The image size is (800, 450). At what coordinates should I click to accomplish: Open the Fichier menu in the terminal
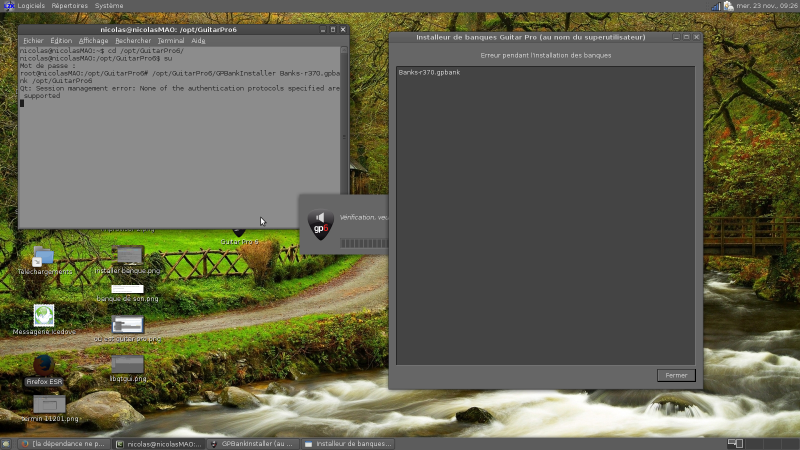tap(33, 41)
